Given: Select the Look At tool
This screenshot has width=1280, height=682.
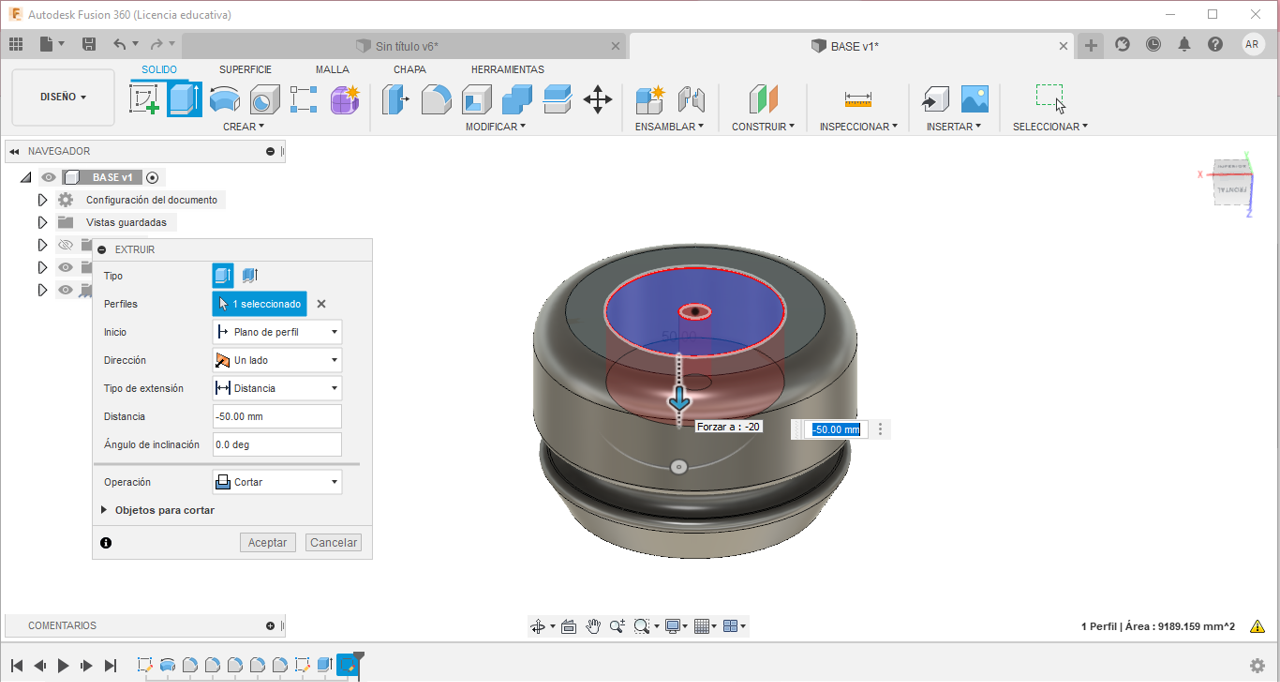Looking at the screenshot, I should click(568, 626).
